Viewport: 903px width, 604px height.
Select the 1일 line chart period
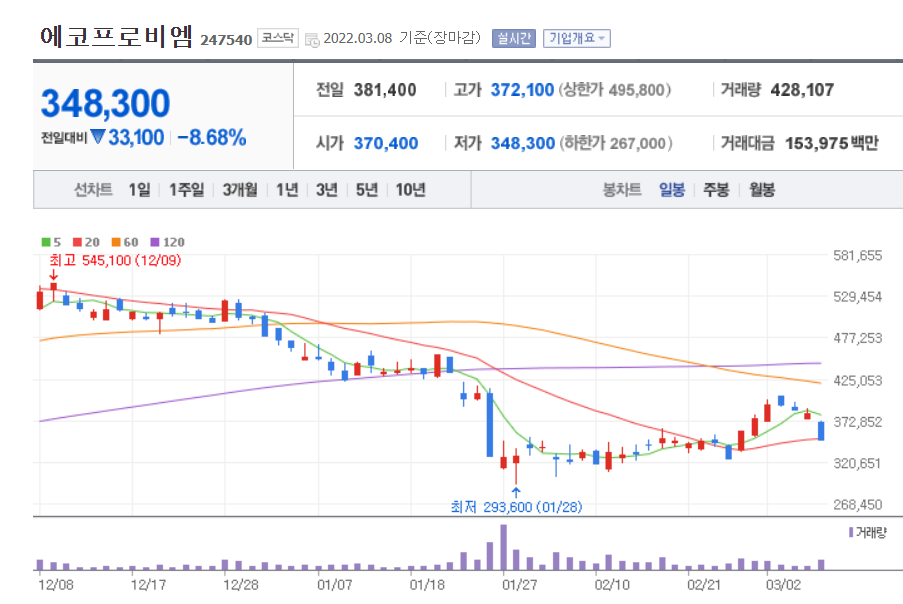[x=139, y=189]
